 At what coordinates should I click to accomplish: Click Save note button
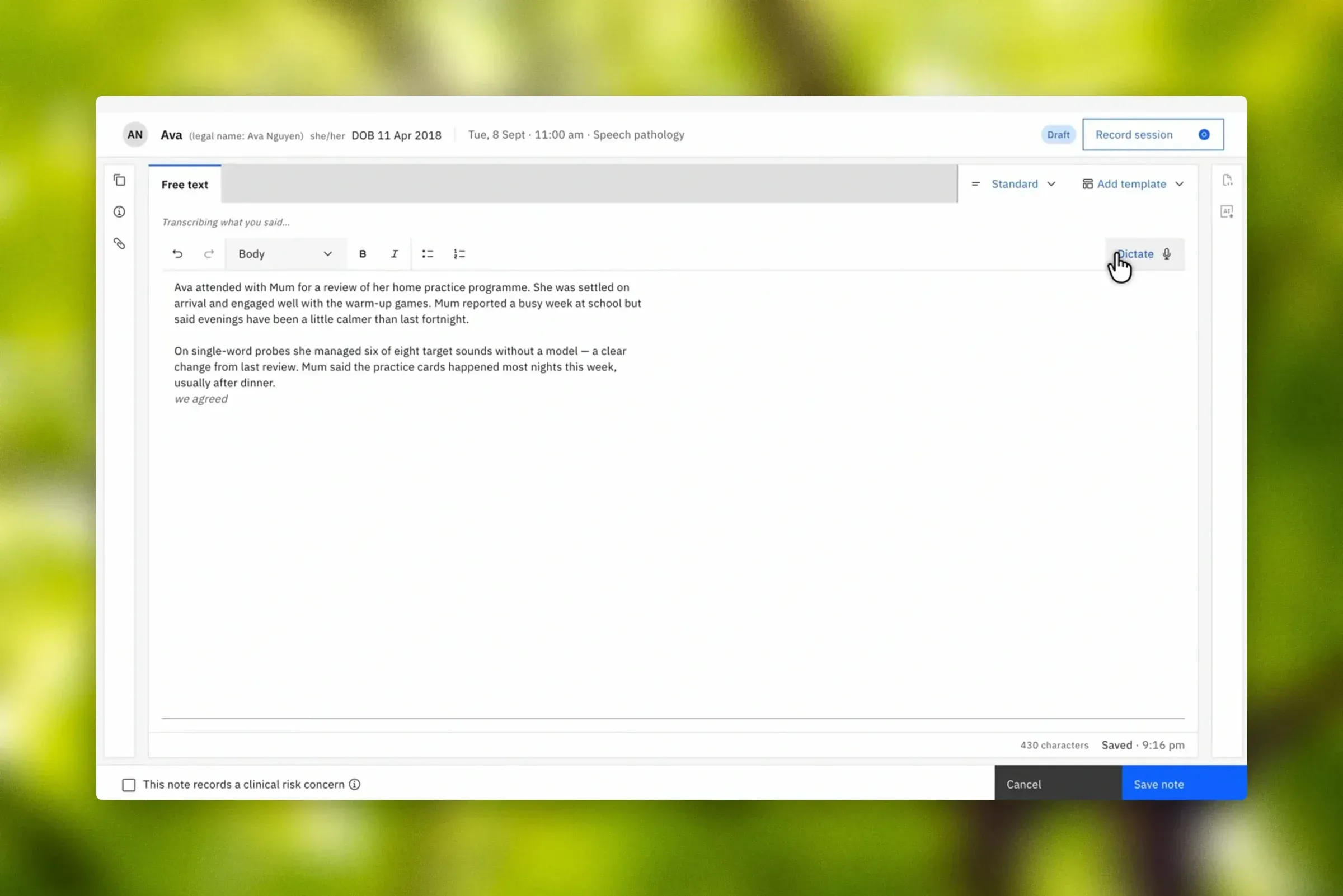coord(1184,784)
